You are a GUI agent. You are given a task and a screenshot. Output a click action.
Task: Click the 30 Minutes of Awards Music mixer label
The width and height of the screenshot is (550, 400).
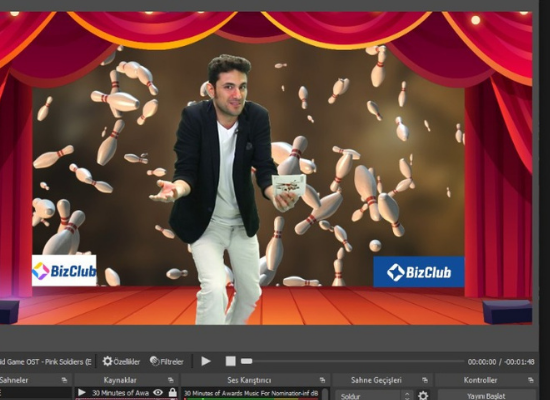(x=251, y=393)
